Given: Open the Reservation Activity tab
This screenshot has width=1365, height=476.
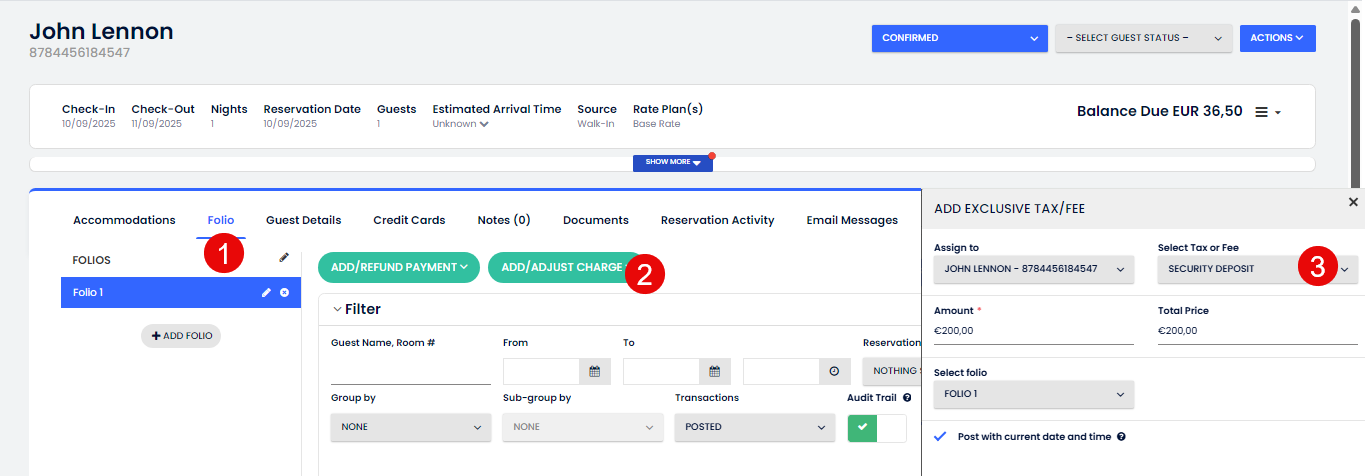Looking at the screenshot, I should 717,220.
